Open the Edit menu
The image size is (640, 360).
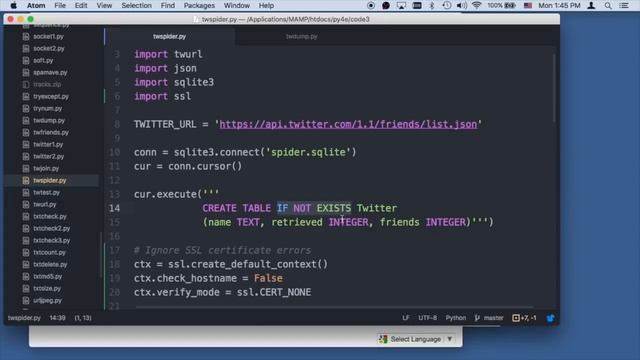81,5
